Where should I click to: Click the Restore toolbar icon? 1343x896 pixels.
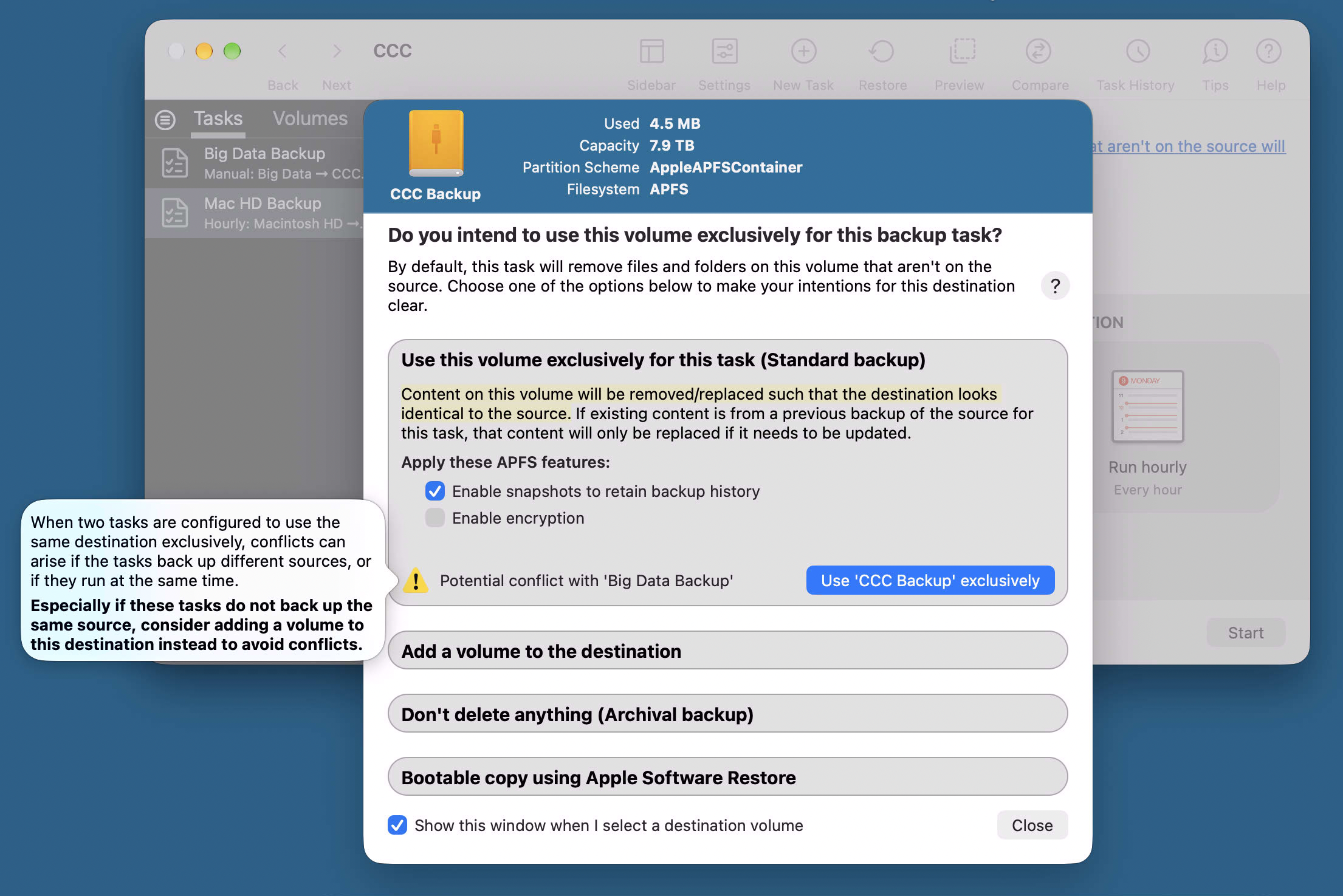882,51
